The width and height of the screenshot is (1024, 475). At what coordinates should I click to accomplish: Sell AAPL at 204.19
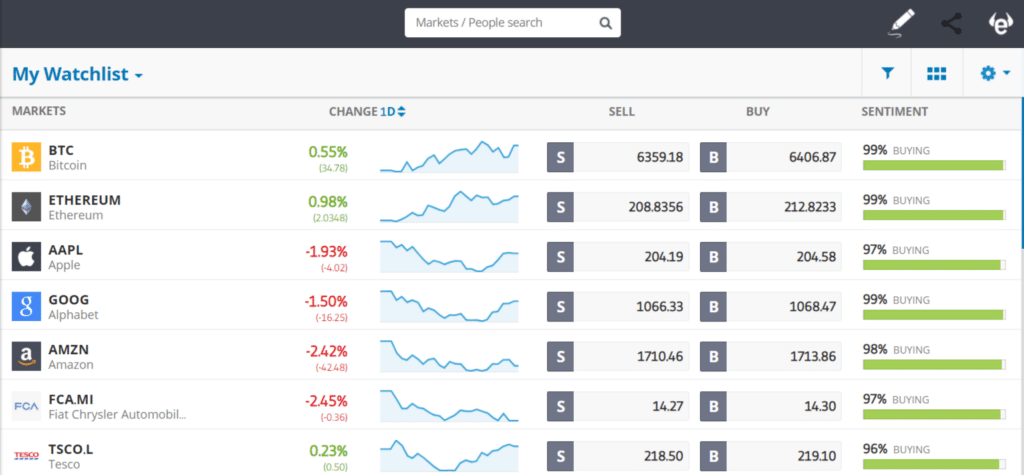click(x=618, y=257)
